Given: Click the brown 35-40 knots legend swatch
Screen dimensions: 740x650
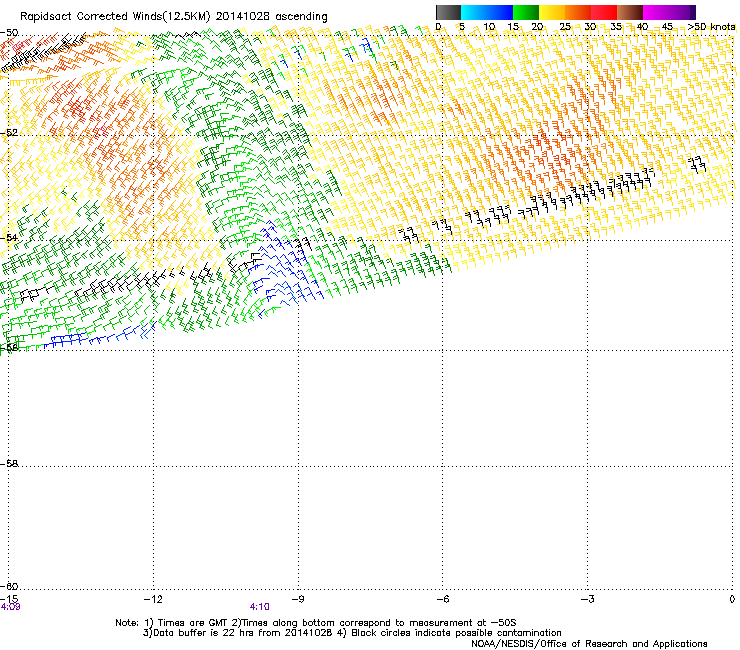Looking at the screenshot, I should (x=630, y=12).
